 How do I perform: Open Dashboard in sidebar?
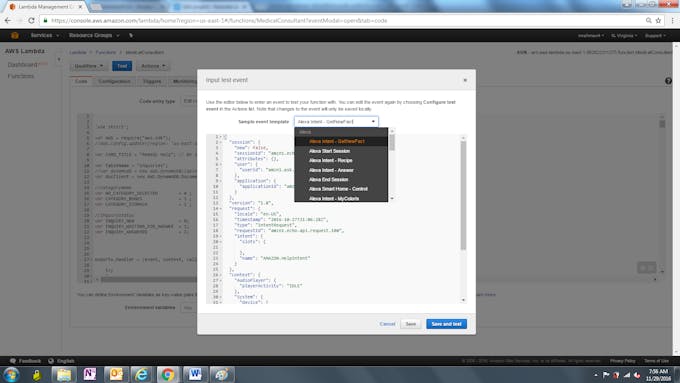pos(23,65)
